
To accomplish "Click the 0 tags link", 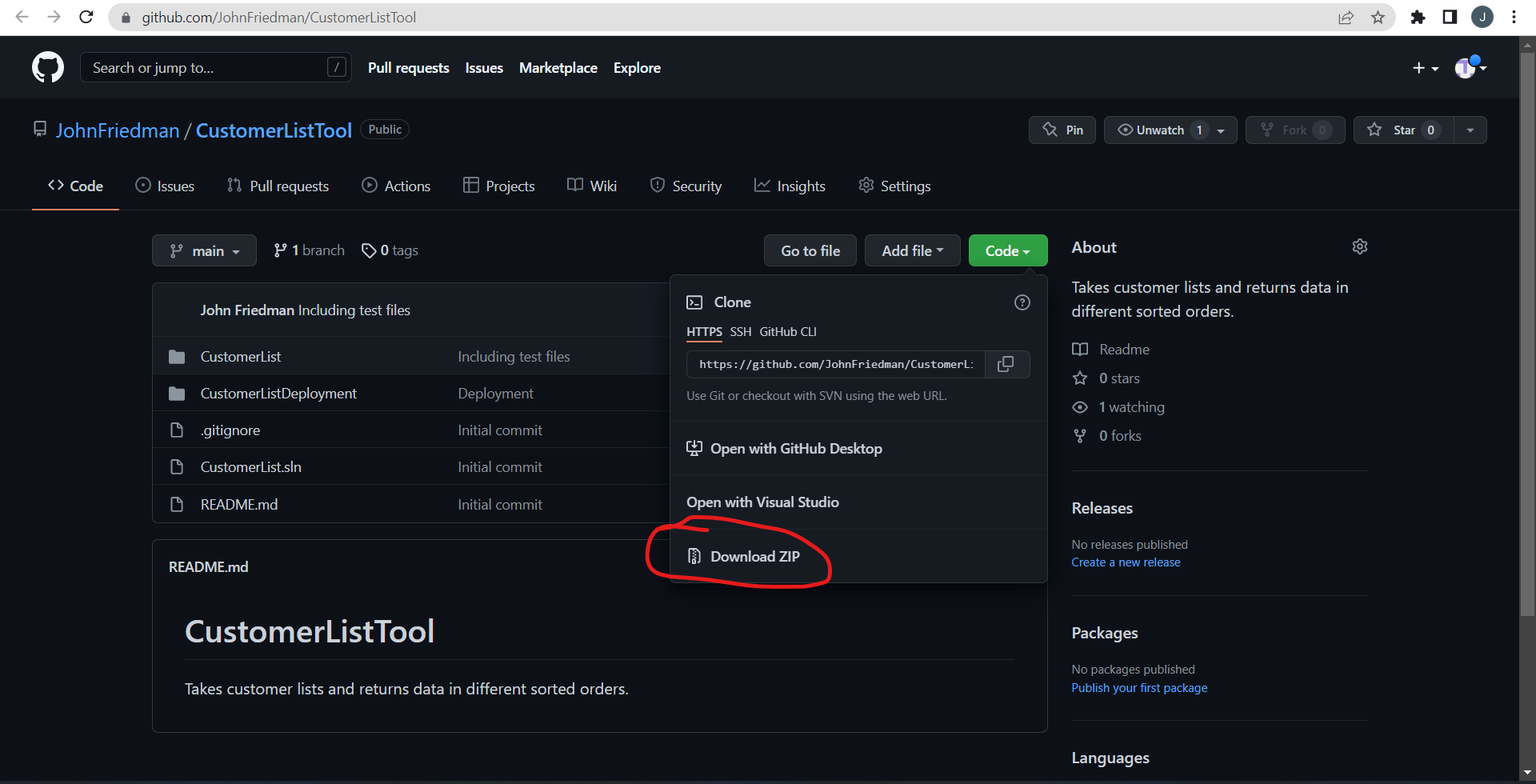I will point(390,250).
